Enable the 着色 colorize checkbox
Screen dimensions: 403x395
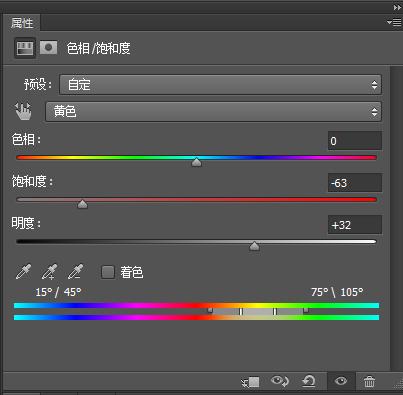coord(108,272)
